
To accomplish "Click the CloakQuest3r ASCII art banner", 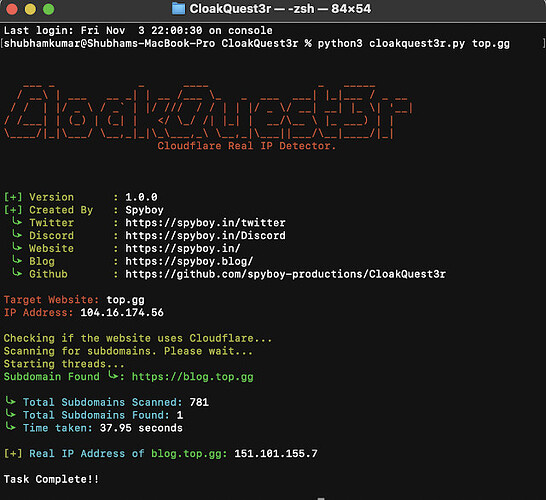I will click(x=208, y=111).
